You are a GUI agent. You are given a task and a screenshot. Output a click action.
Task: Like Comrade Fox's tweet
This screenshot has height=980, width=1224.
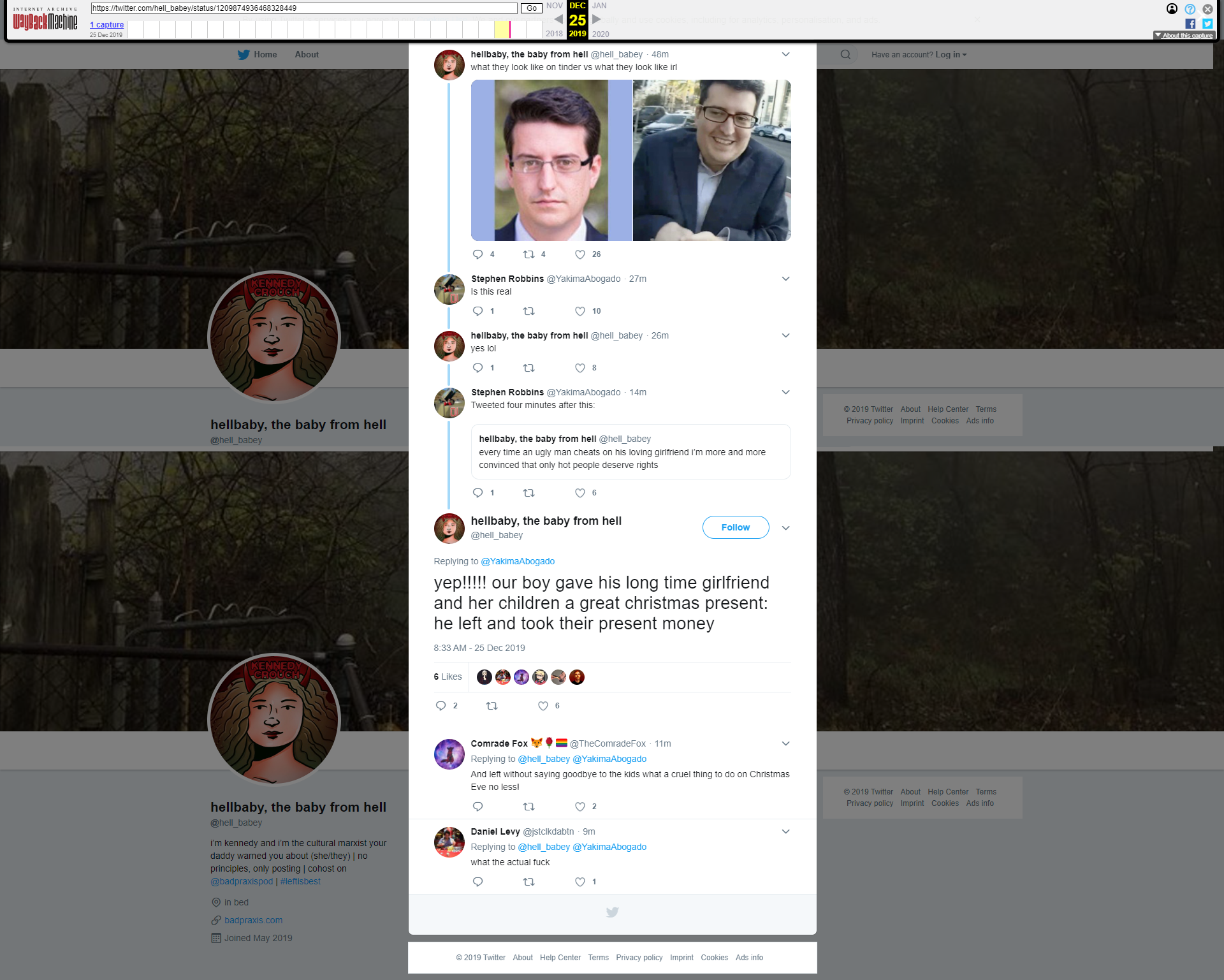pos(580,807)
